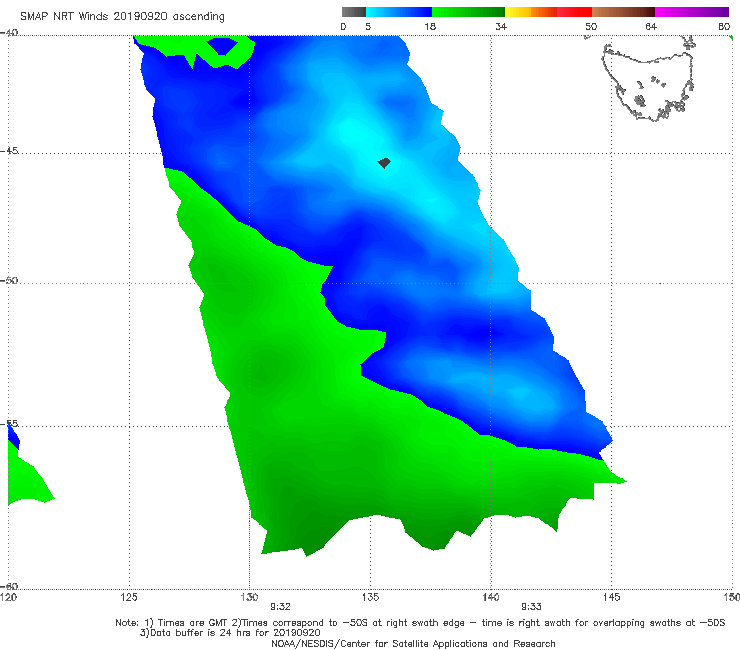The height and width of the screenshot is (650, 740).
Task: Click the brown 50–64 color bar segment
Action: coord(623,12)
